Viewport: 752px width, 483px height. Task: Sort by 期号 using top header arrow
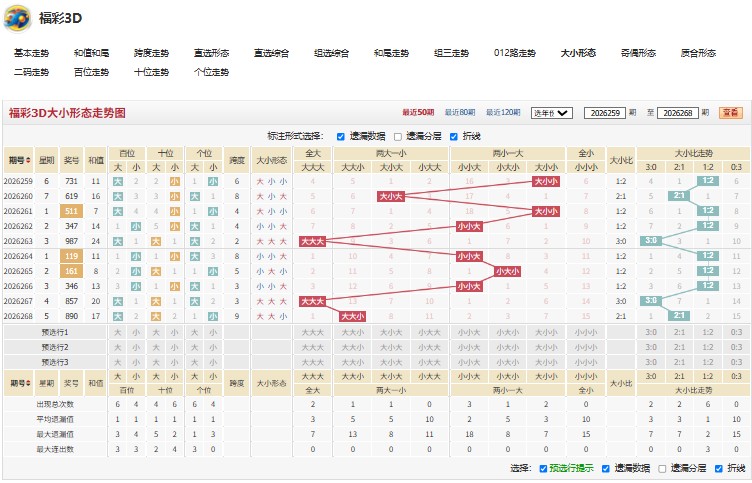coord(28,160)
